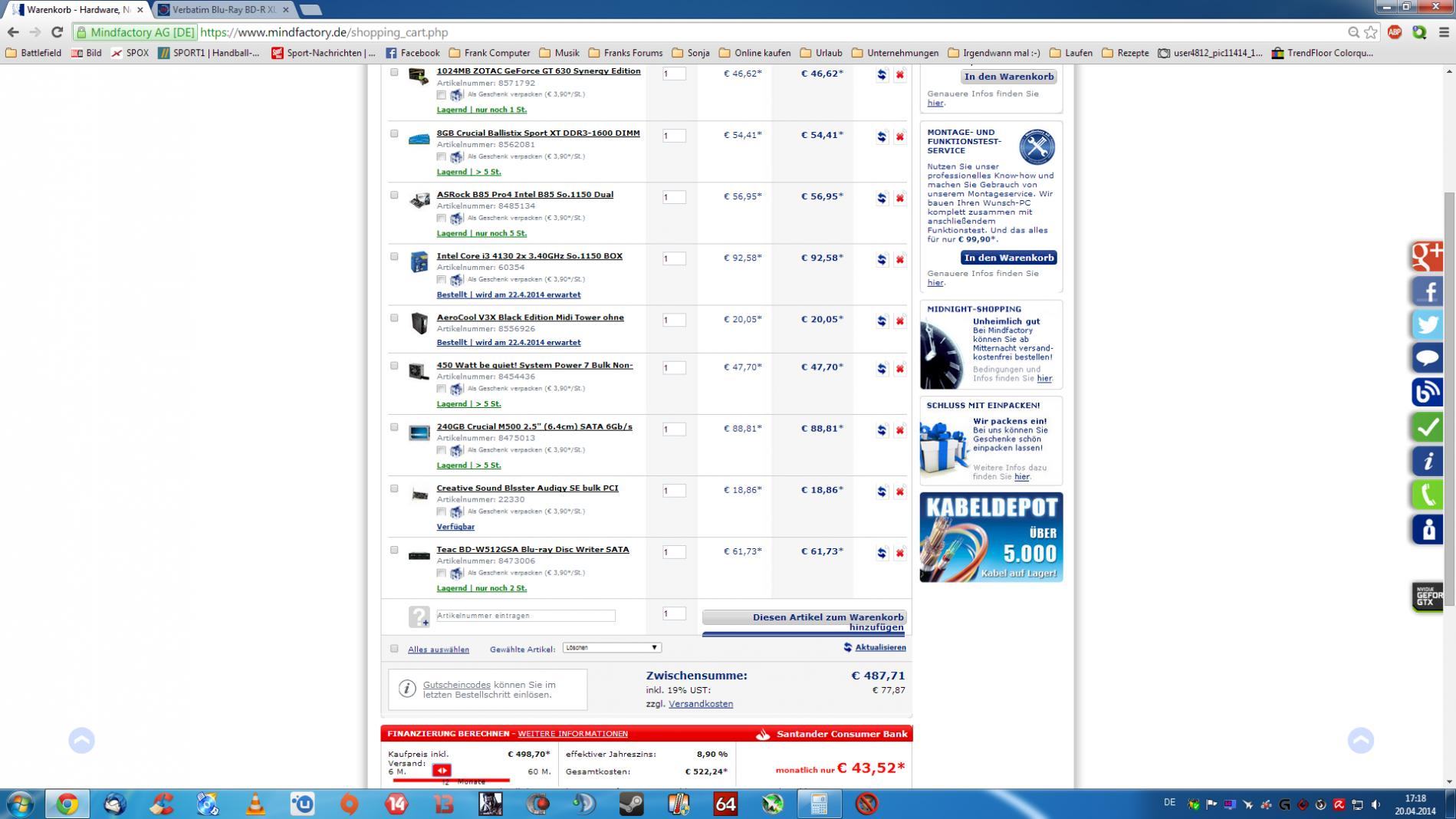
Task: Select the Warenkorb - Hardware tab
Action: coord(77,10)
